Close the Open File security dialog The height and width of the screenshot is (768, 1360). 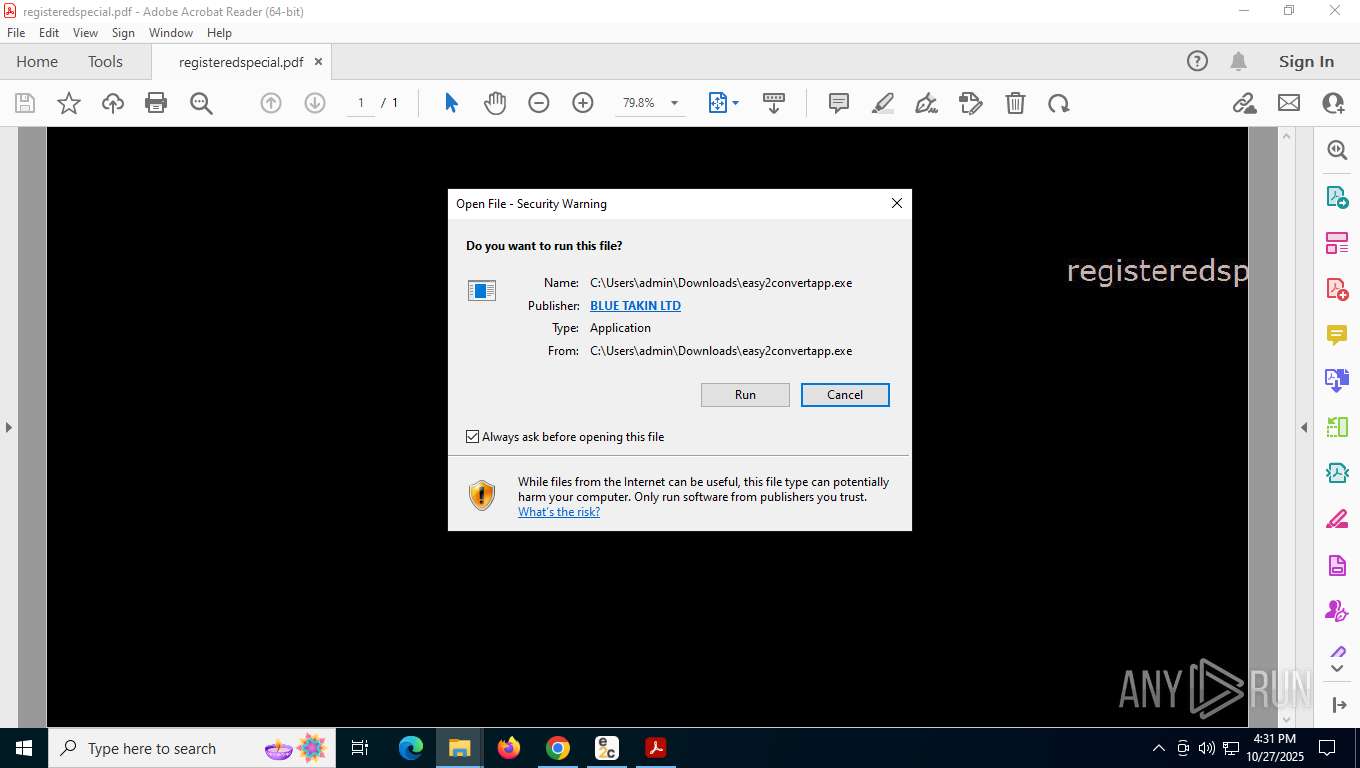click(897, 203)
